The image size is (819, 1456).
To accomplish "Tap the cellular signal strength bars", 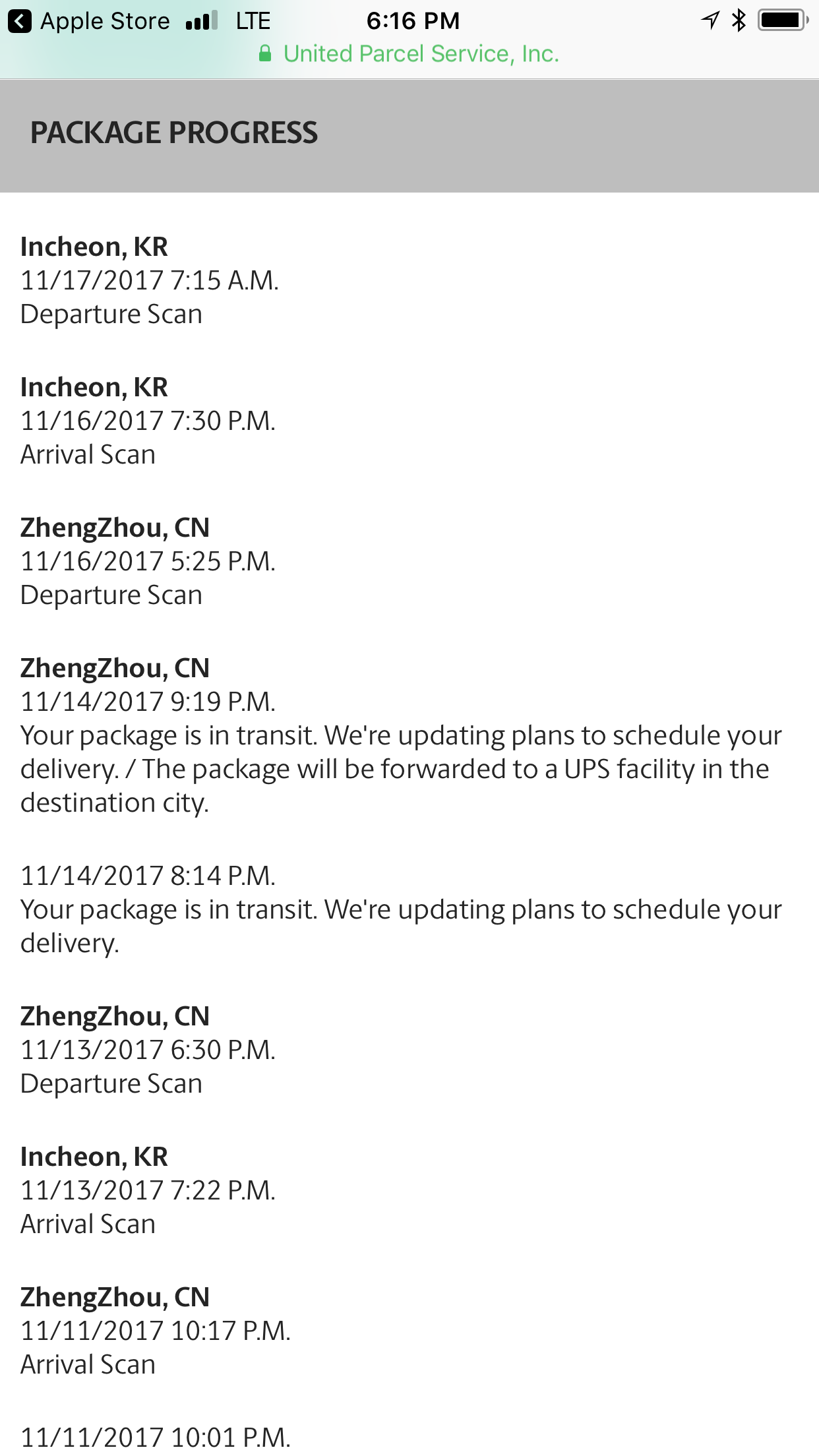I will pyautogui.click(x=201, y=21).
